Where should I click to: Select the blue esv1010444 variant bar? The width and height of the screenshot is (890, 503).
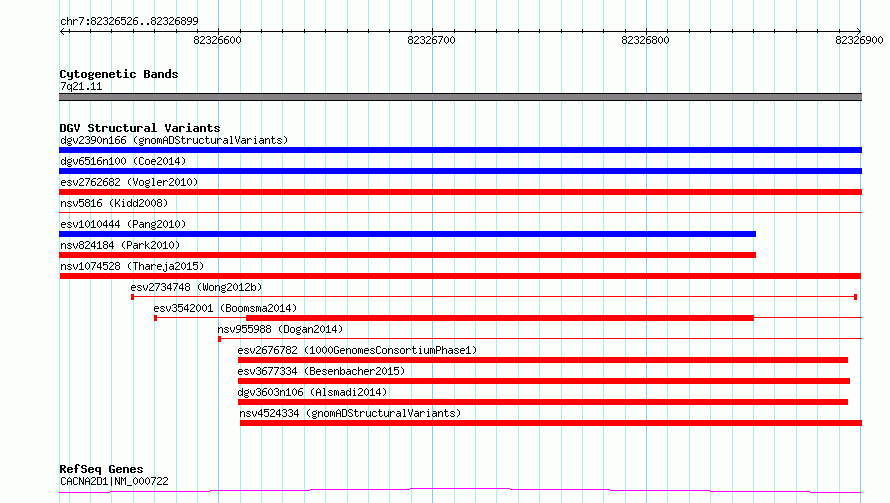click(x=408, y=234)
